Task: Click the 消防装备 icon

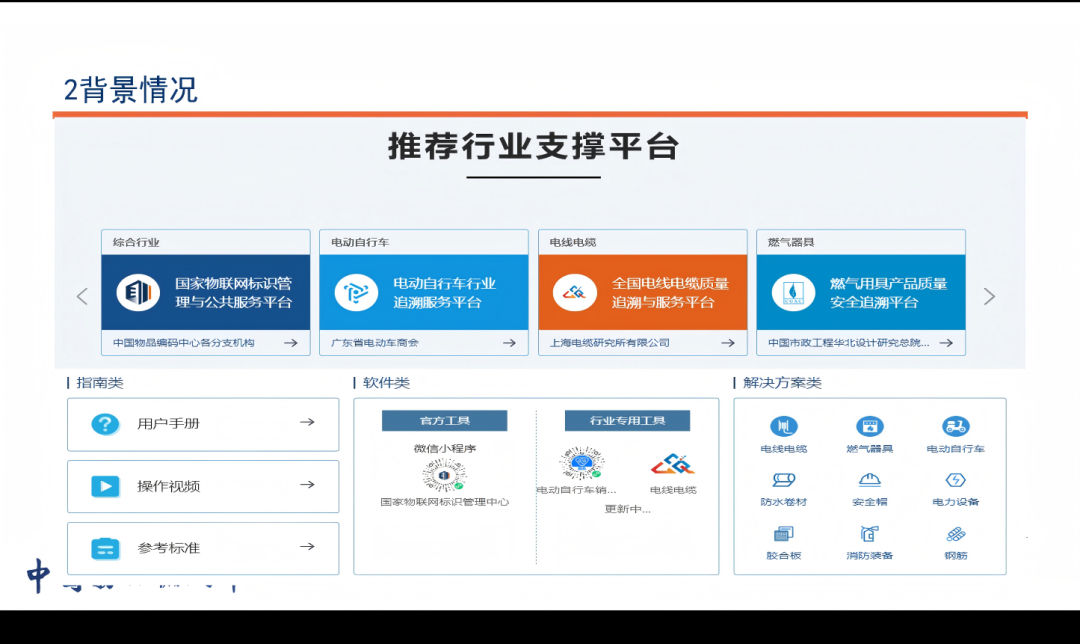Action: pos(869,534)
